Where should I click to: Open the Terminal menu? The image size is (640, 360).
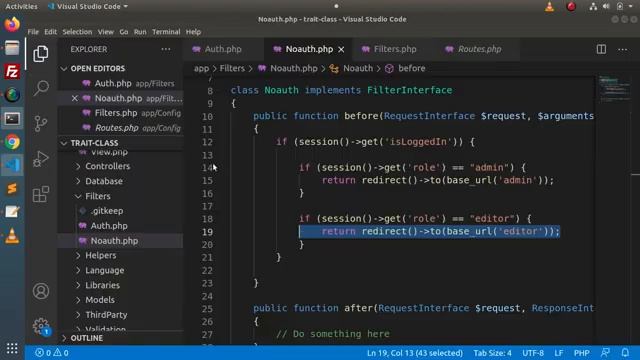[166, 32]
